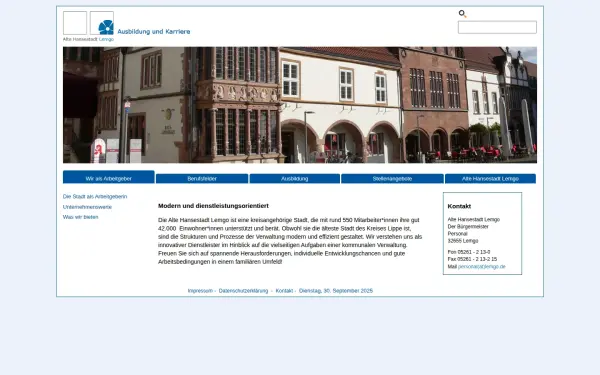Click the date Dienstag, 30. September 2025
The height and width of the screenshot is (375, 600).
pos(336,291)
